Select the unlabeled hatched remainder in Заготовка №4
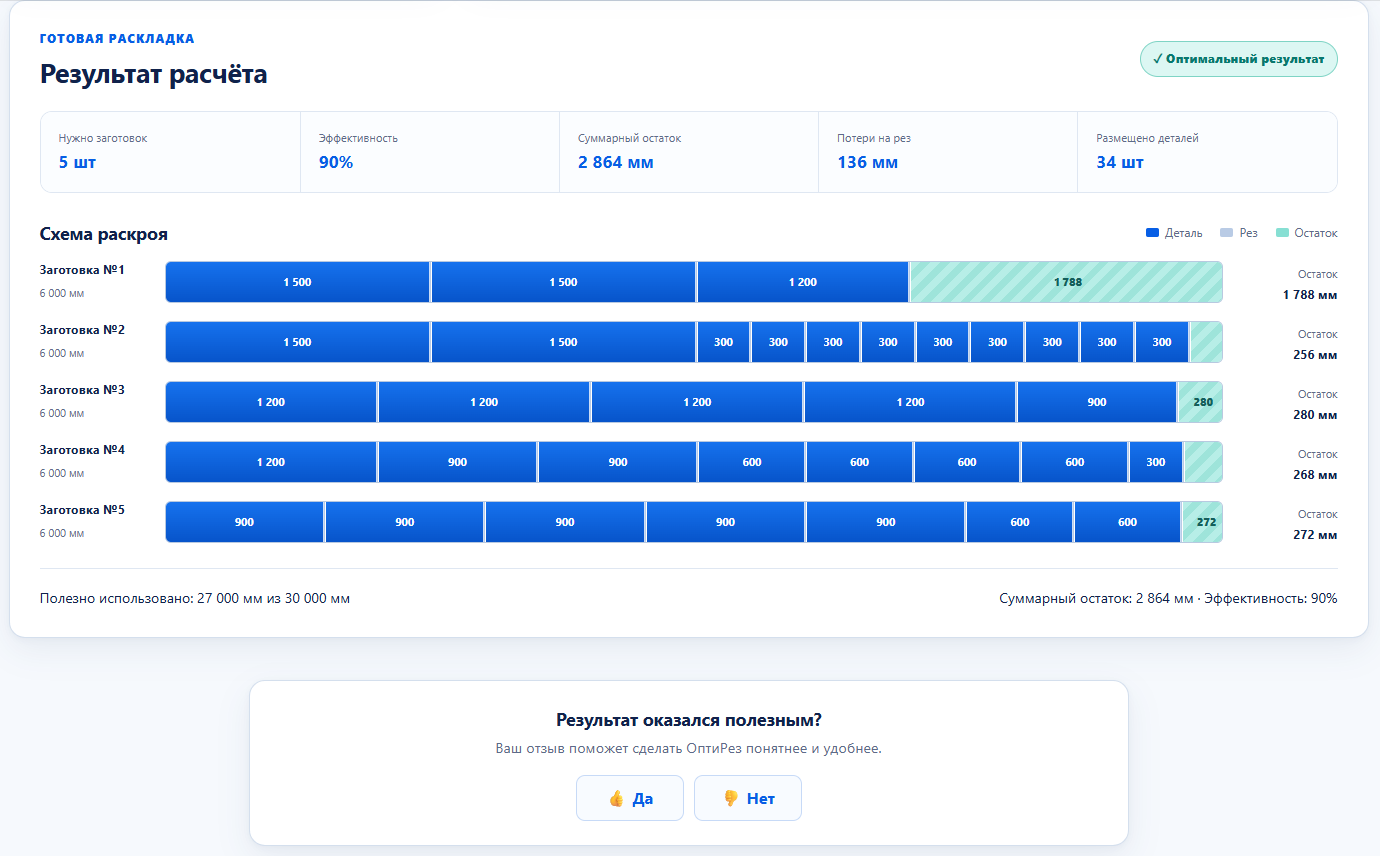This screenshot has width=1380, height=856. pyautogui.click(x=1203, y=462)
